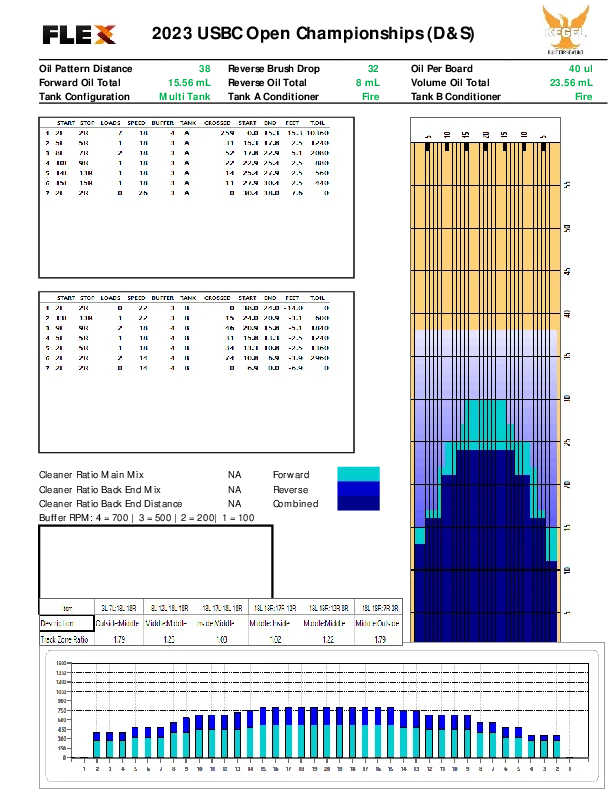This screenshot has width=612, height=792.
Task: Click the reverse brush drop value '32'
Action: click(x=373, y=69)
